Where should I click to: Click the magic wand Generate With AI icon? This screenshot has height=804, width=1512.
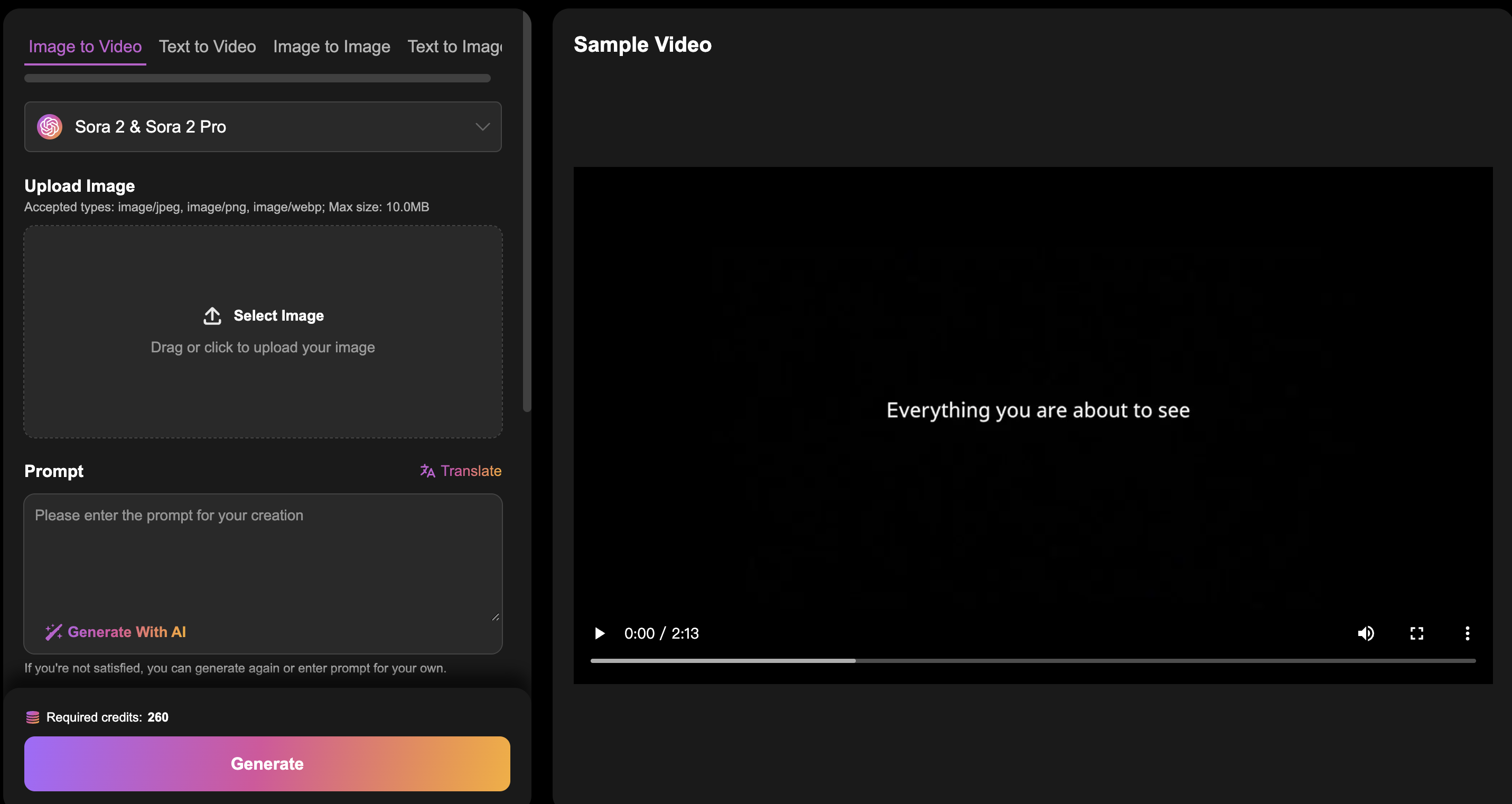(53, 632)
